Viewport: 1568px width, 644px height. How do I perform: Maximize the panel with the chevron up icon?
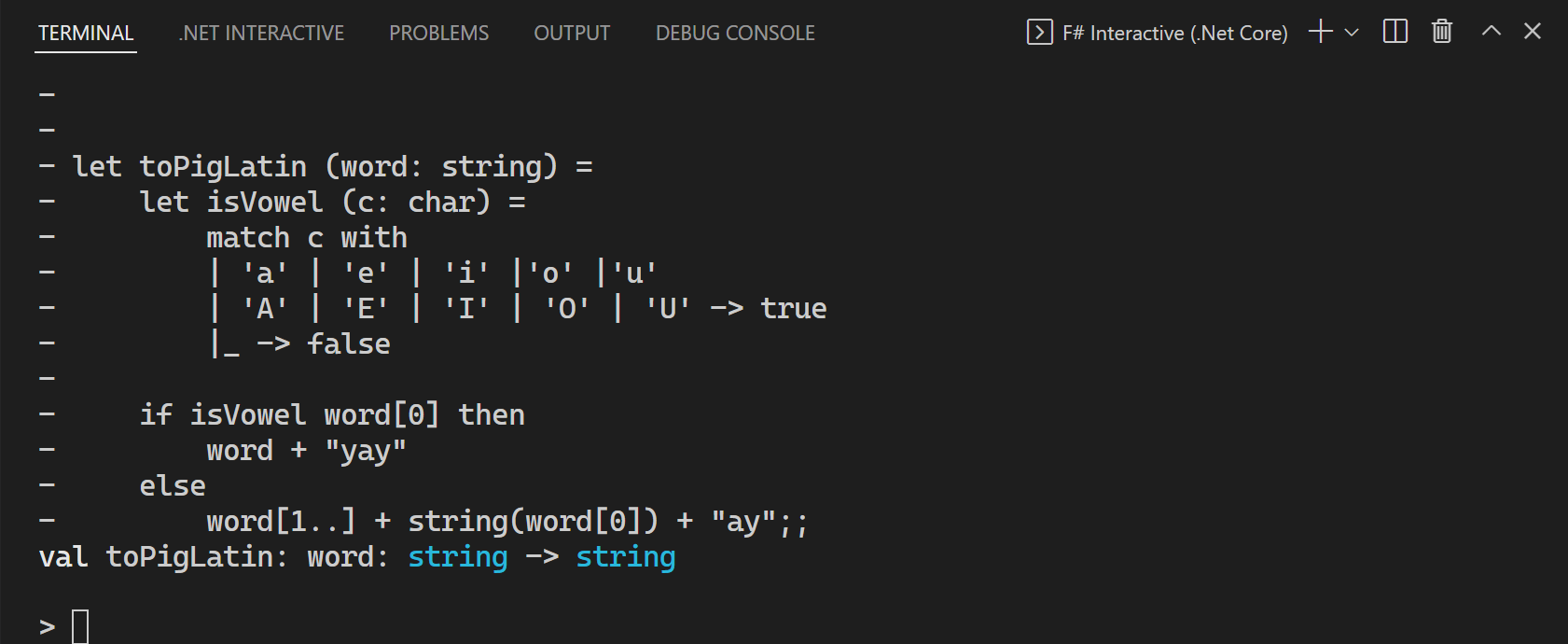pyautogui.click(x=1490, y=31)
